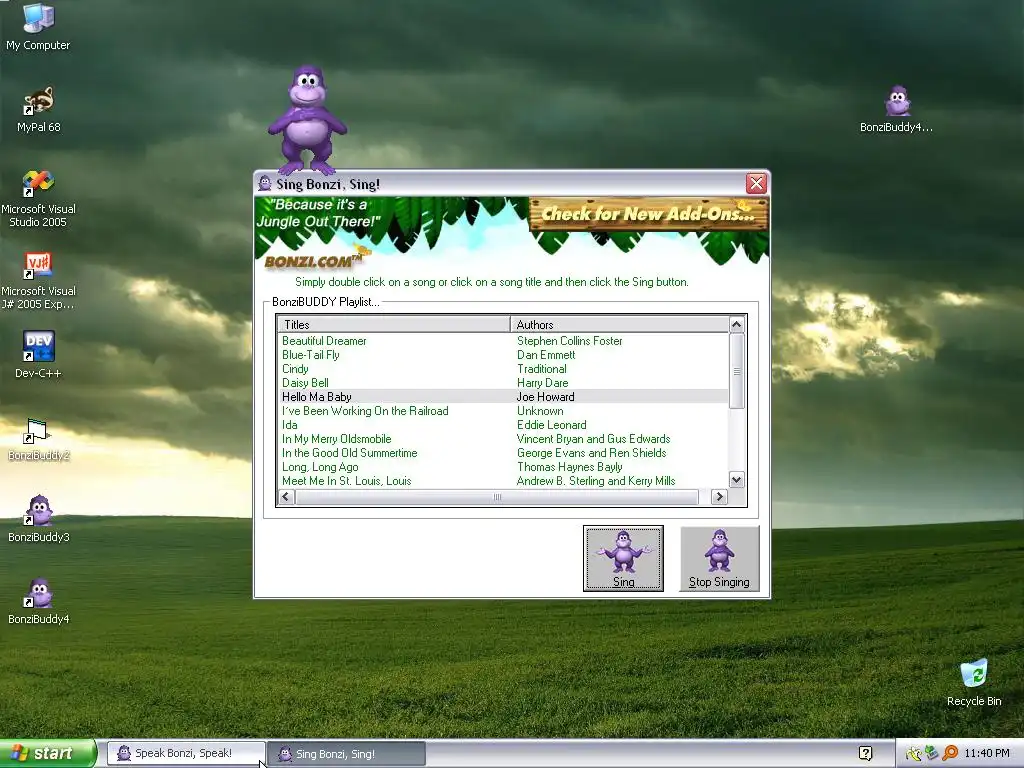This screenshot has width=1024, height=768.
Task: Select the song Beautiful Dreamer
Action: pyautogui.click(x=324, y=341)
